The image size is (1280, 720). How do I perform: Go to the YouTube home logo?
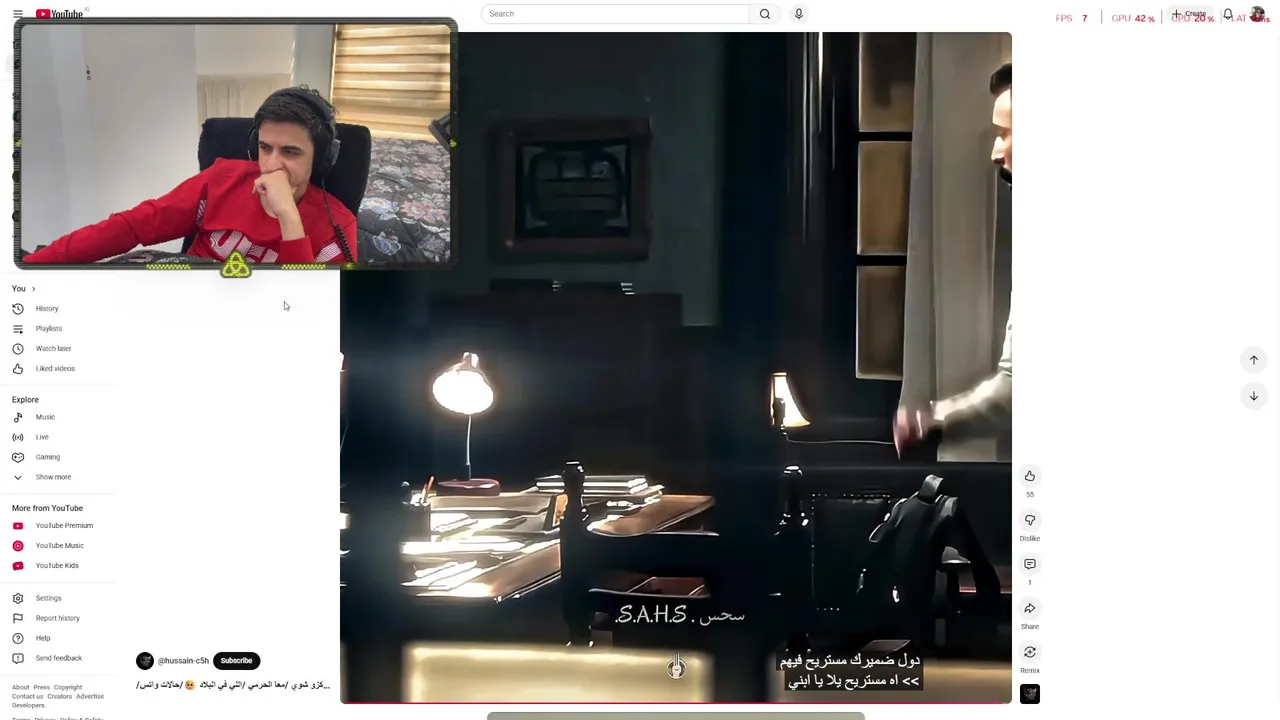60,14
